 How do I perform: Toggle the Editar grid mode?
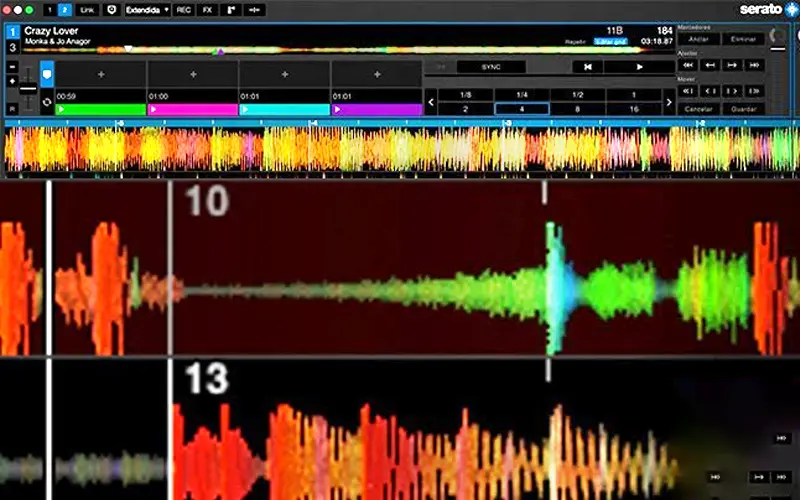click(611, 42)
